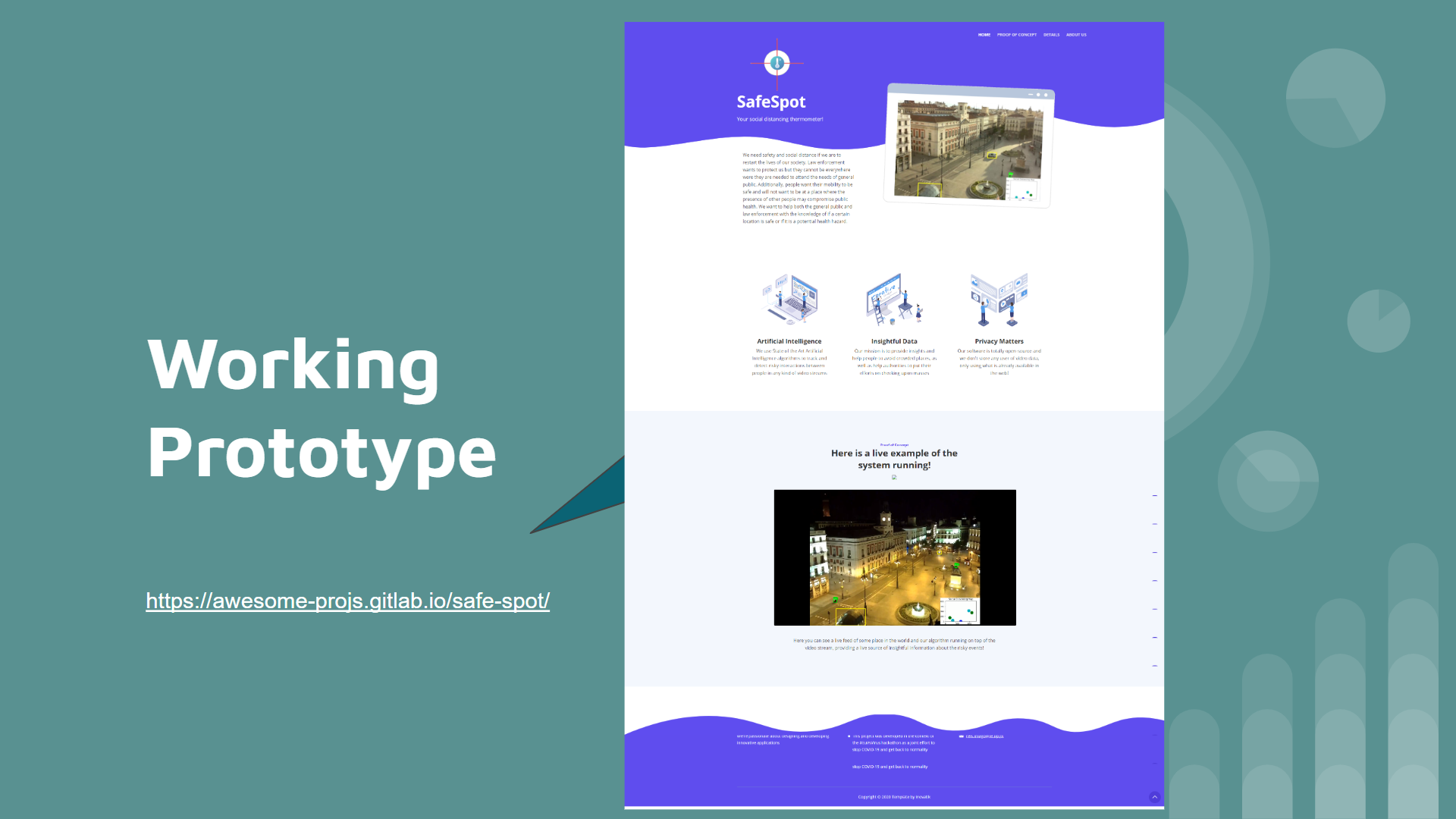Click the broken image icon under heading
Screen dimensions: 1456x819
click(894, 477)
